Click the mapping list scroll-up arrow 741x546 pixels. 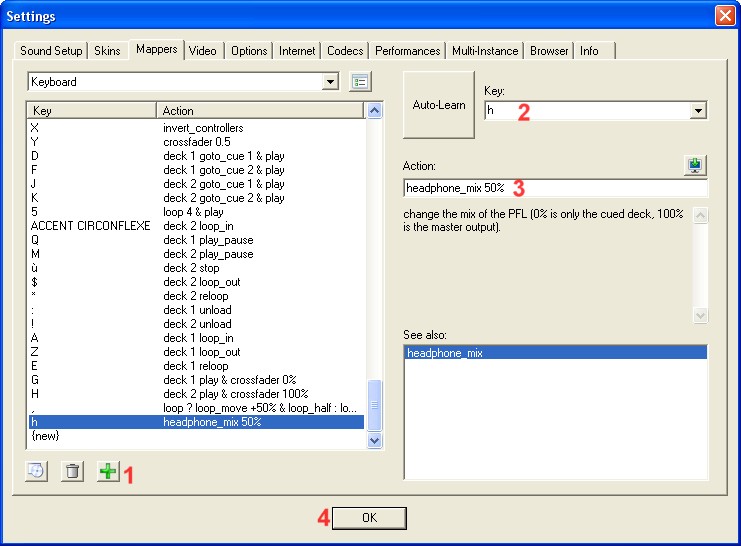tap(375, 111)
